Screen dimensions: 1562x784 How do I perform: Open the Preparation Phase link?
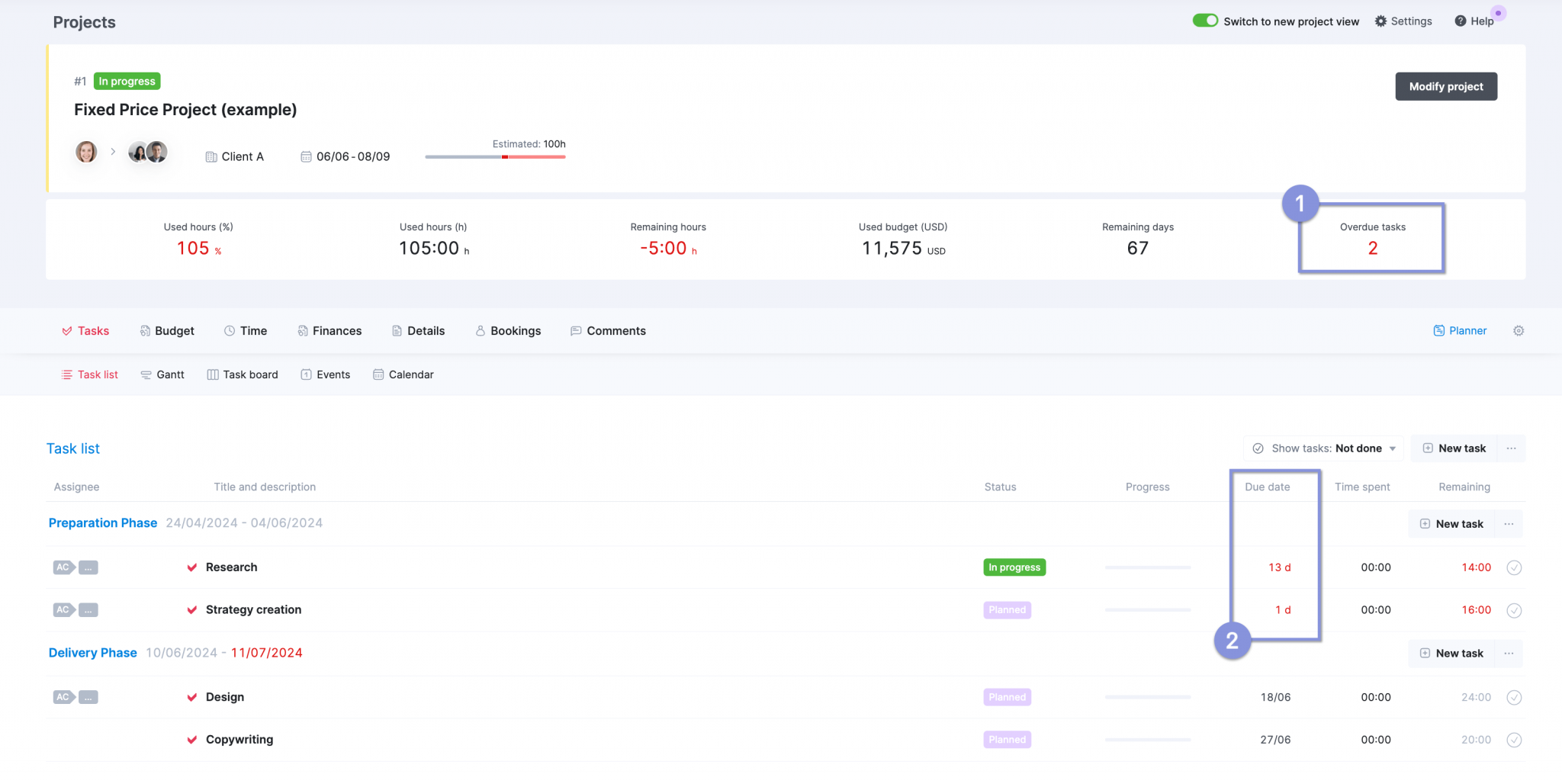[102, 522]
